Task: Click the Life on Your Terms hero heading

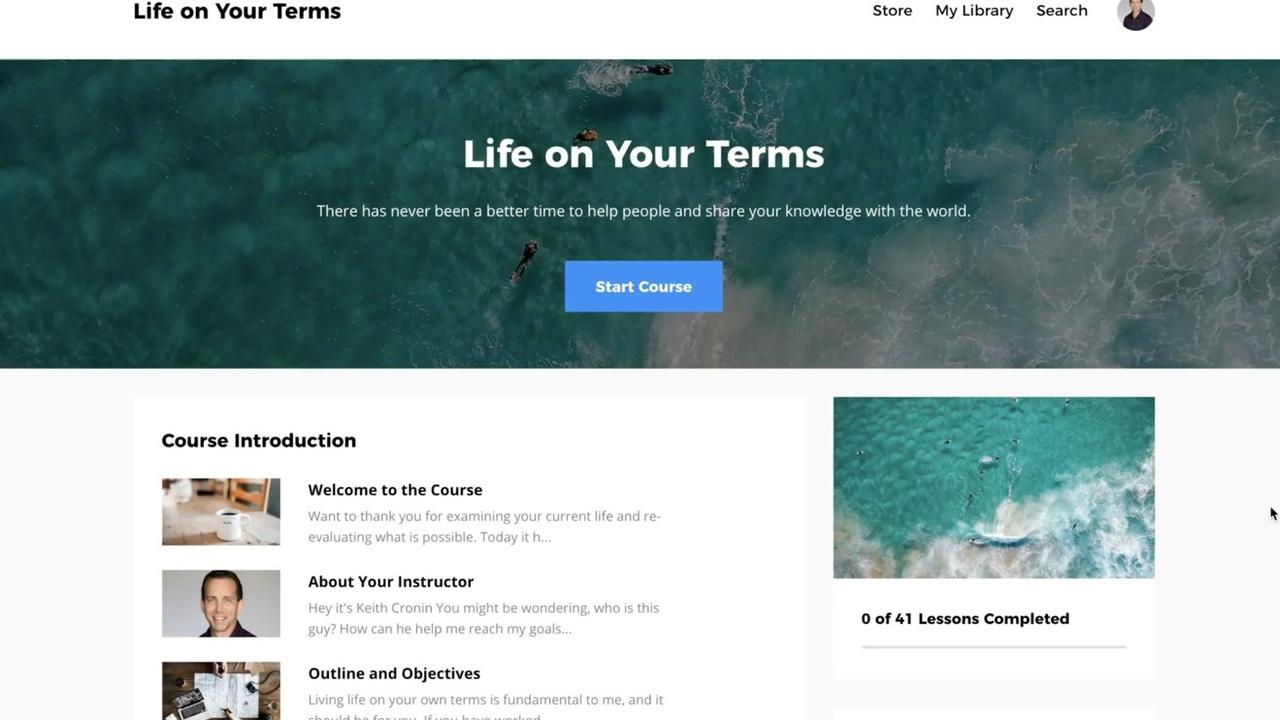Action: click(643, 154)
